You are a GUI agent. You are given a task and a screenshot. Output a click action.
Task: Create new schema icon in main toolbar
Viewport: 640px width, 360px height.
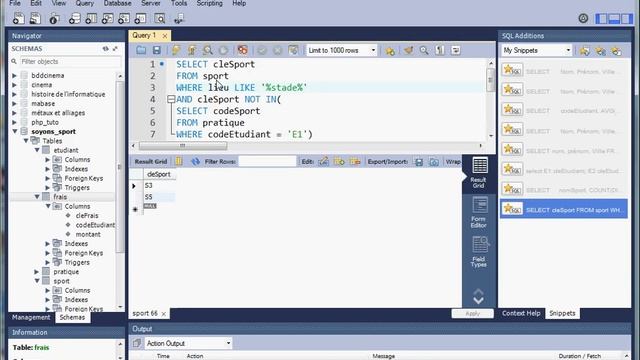[74, 18]
